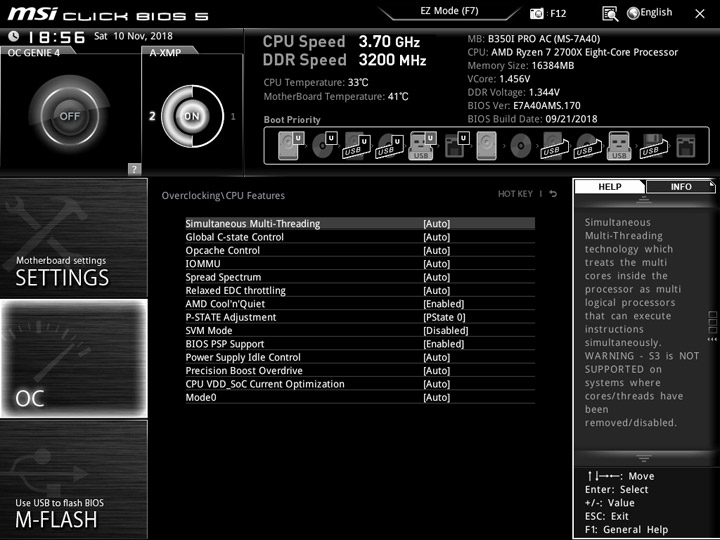Select the Mode0 row
Screen dimensions: 720x540
(x=360, y=397)
